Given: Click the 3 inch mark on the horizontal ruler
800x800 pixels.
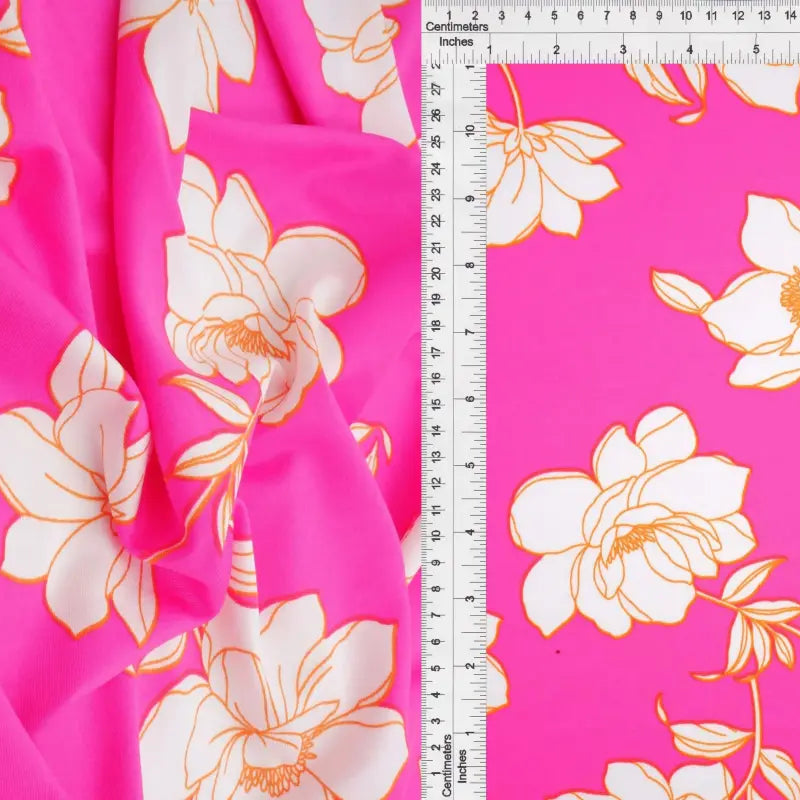Looking at the screenshot, I should pos(623,50).
